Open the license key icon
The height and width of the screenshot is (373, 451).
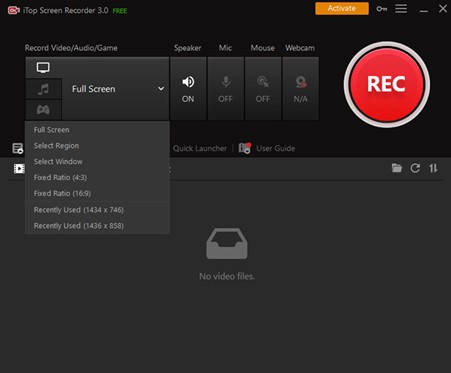[381, 9]
